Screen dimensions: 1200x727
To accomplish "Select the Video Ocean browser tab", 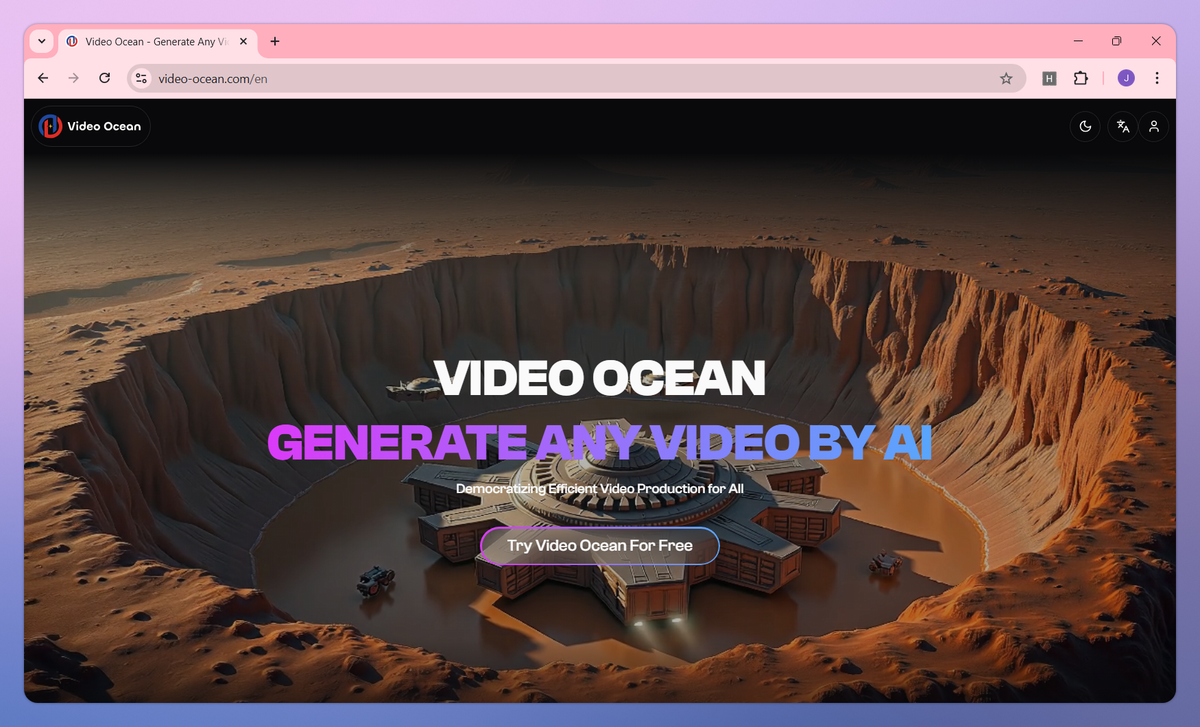I will pos(156,41).
